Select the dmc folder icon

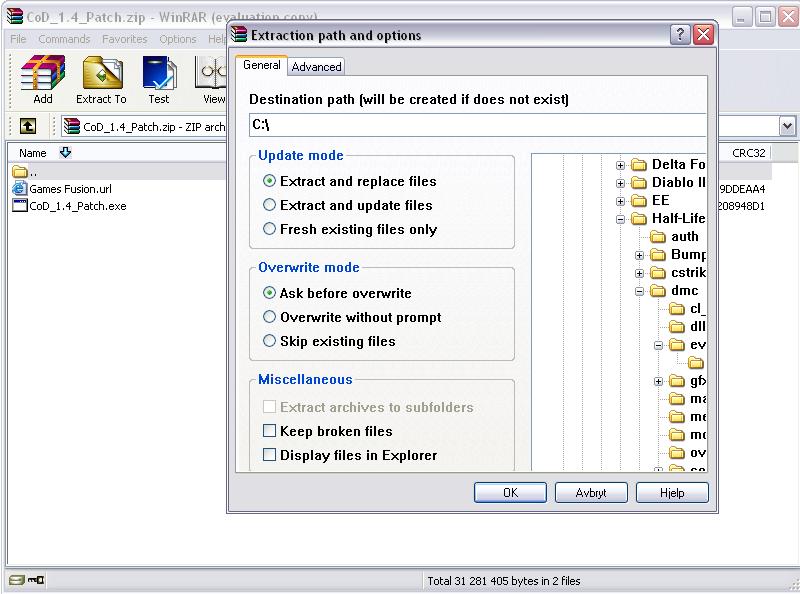pyautogui.click(x=658, y=291)
